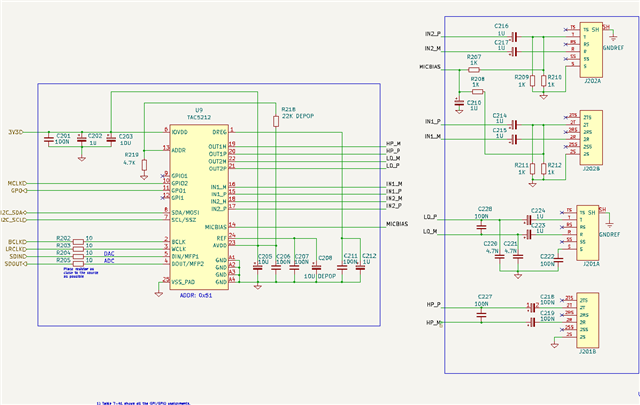The height and width of the screenshot is (405, 640).
Task: Select the LRCLK hierarchical label
Action: (x=16, y=249)
